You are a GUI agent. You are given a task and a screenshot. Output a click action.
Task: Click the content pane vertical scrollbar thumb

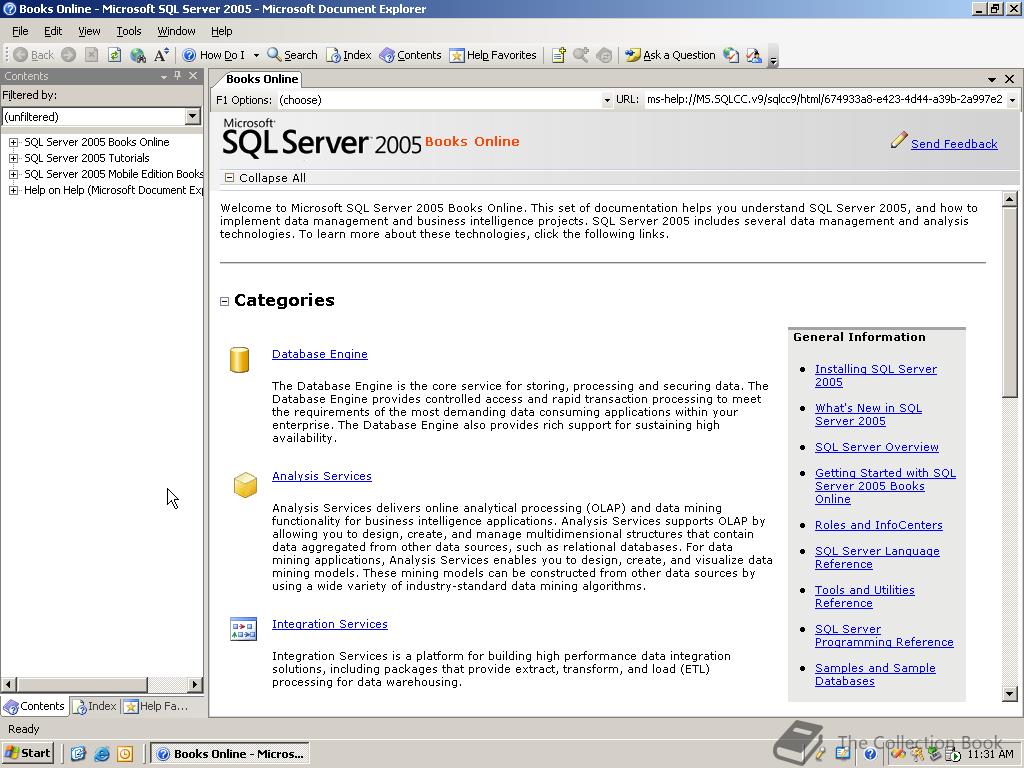(1010, 302)
